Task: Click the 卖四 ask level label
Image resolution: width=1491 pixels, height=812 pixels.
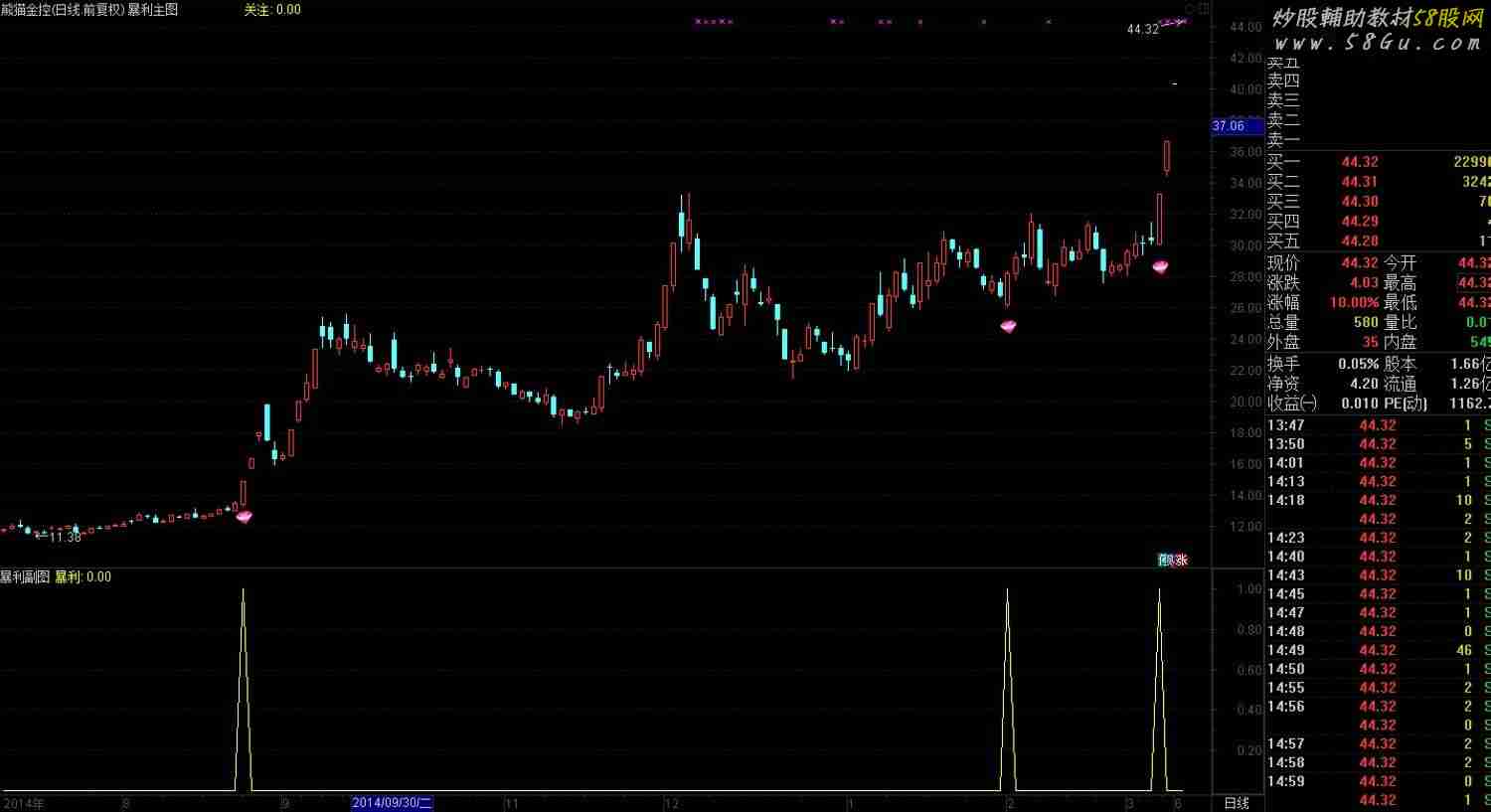Action: pyautogui.click(x=1283, y=81)
